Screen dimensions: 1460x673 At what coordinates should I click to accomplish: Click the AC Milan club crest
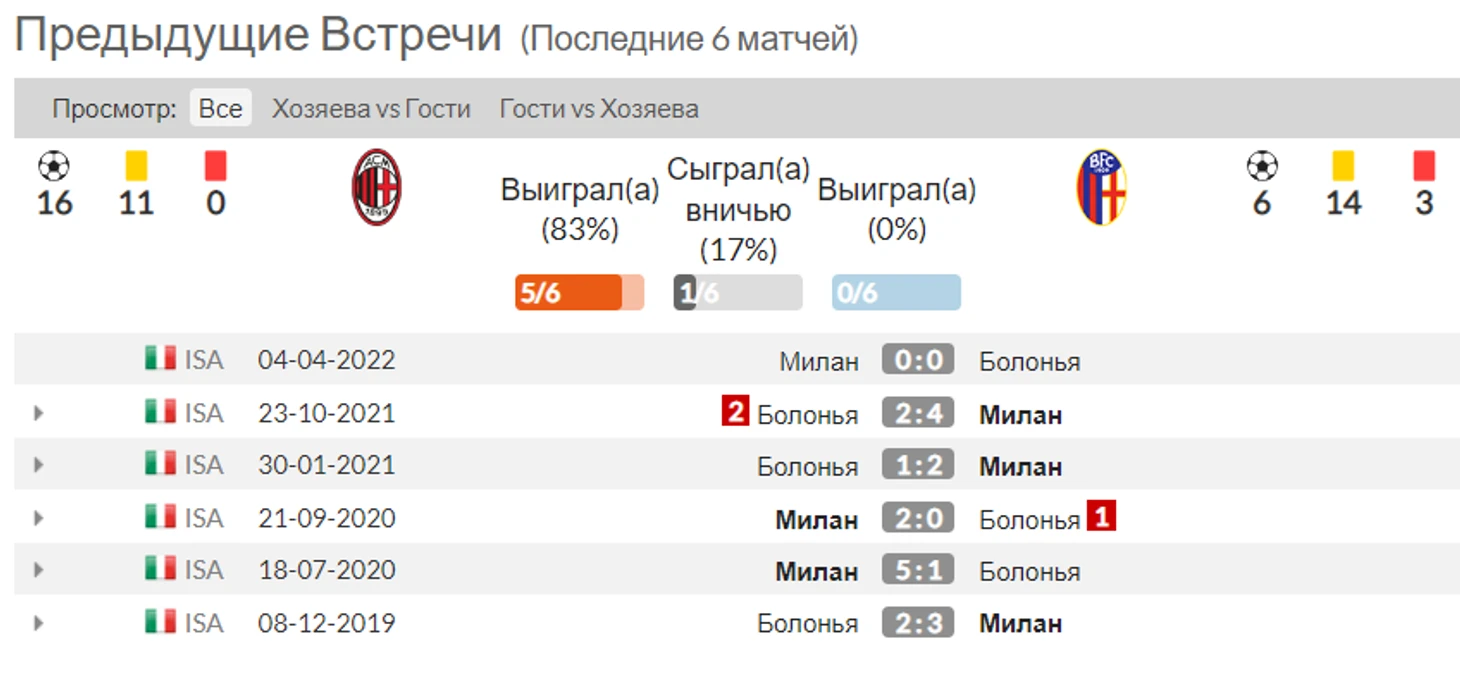click(376, 187)
